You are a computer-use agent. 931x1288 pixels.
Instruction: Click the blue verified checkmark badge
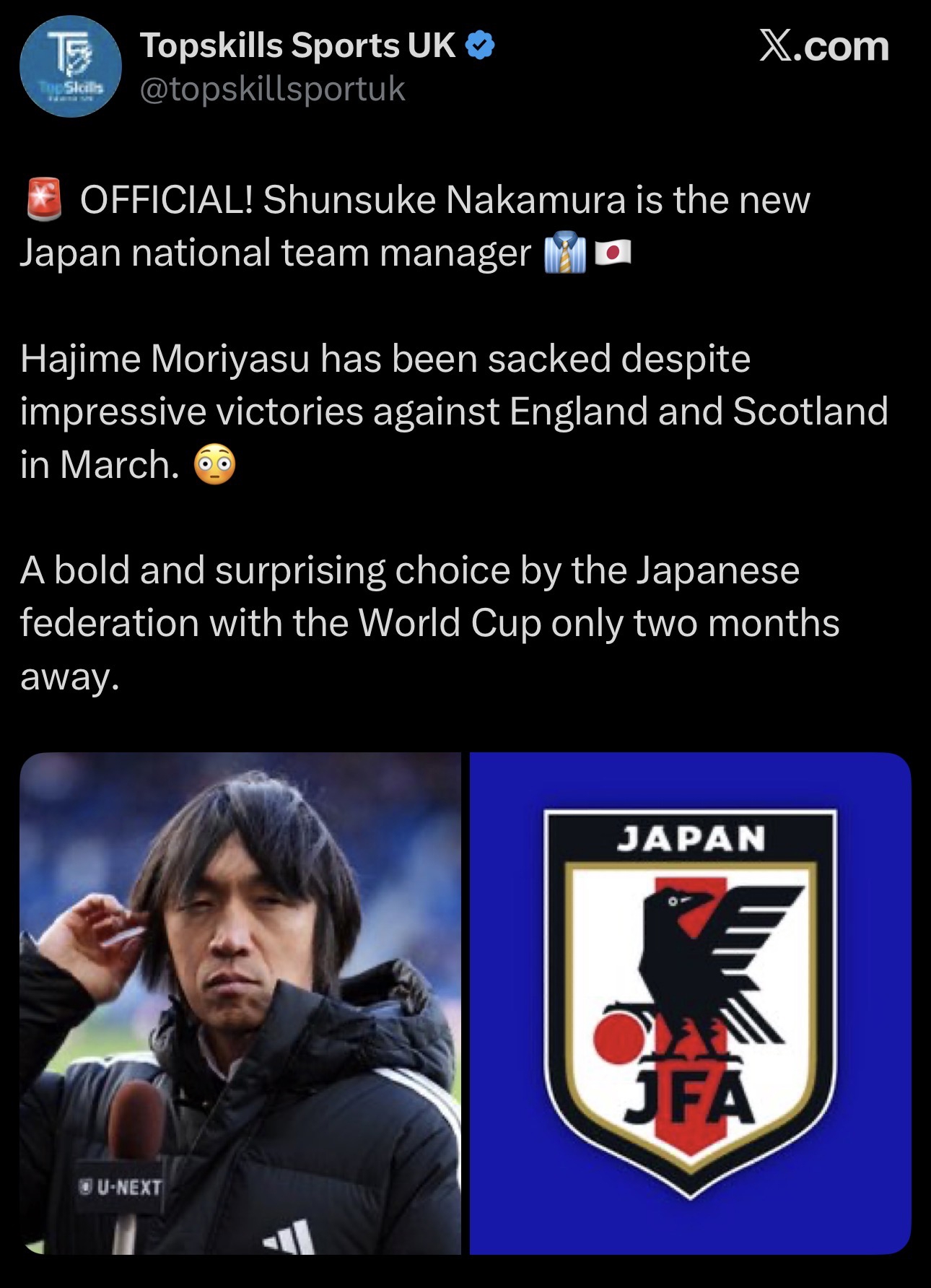coord(480,46)
